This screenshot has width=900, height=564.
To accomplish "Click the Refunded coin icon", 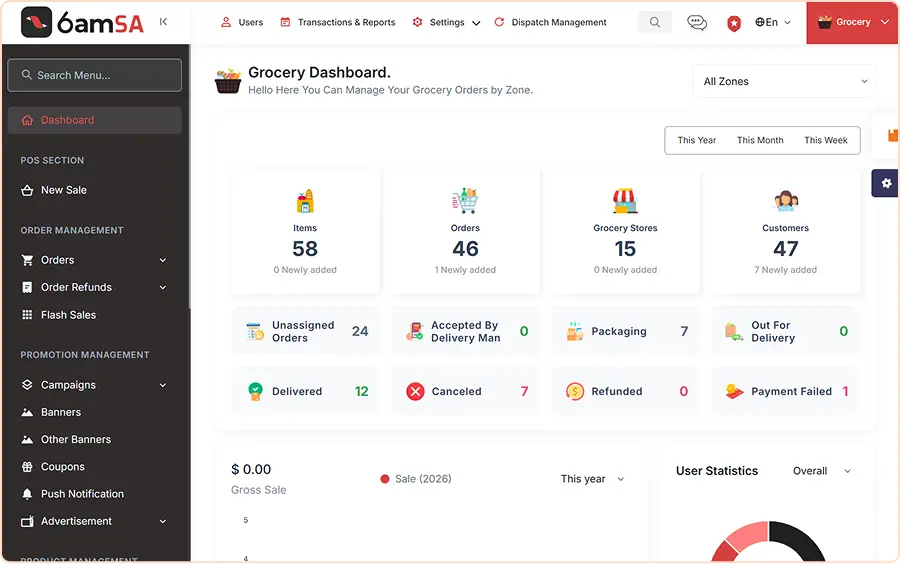I will coord(575,391).
